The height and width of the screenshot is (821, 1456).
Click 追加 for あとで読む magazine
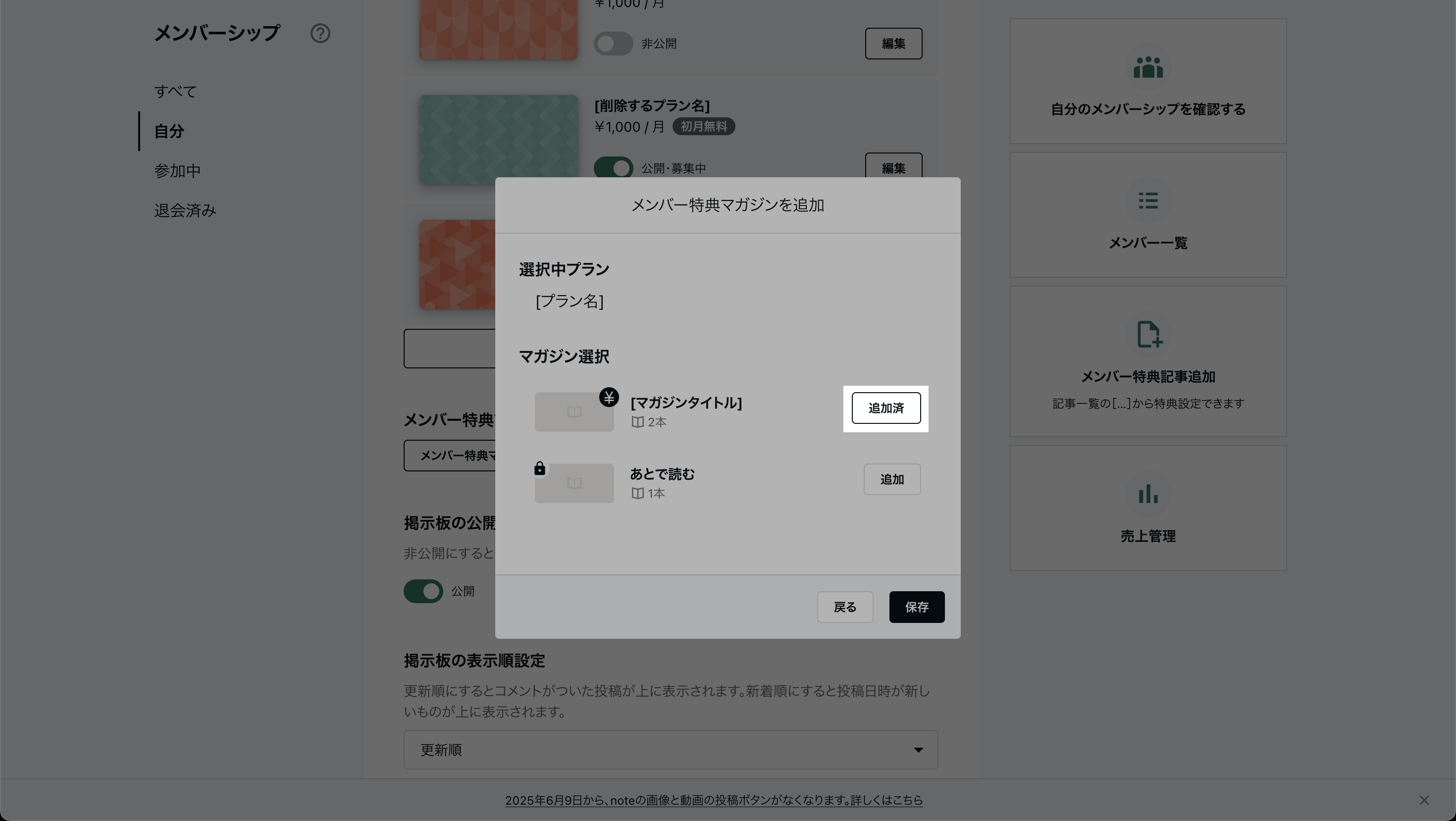892,479
